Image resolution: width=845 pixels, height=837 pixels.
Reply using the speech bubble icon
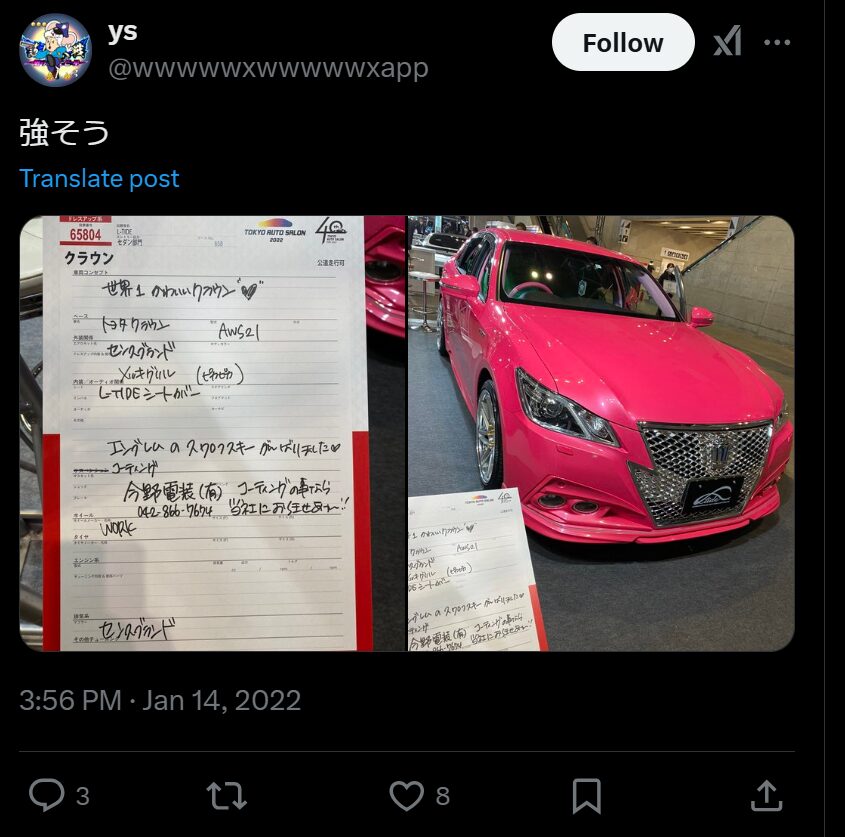46,795
